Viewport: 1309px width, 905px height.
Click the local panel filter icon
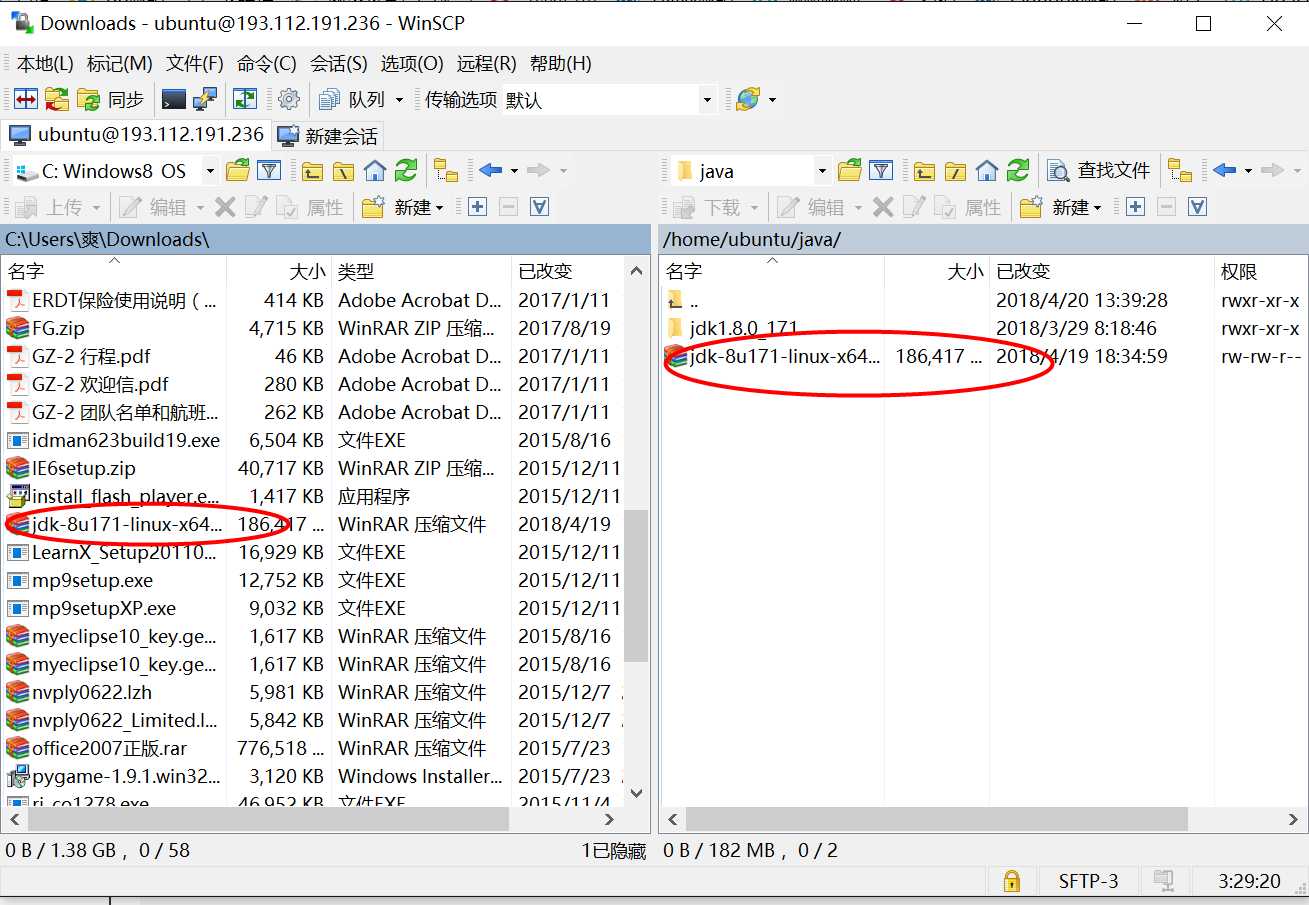pos(268,171)
